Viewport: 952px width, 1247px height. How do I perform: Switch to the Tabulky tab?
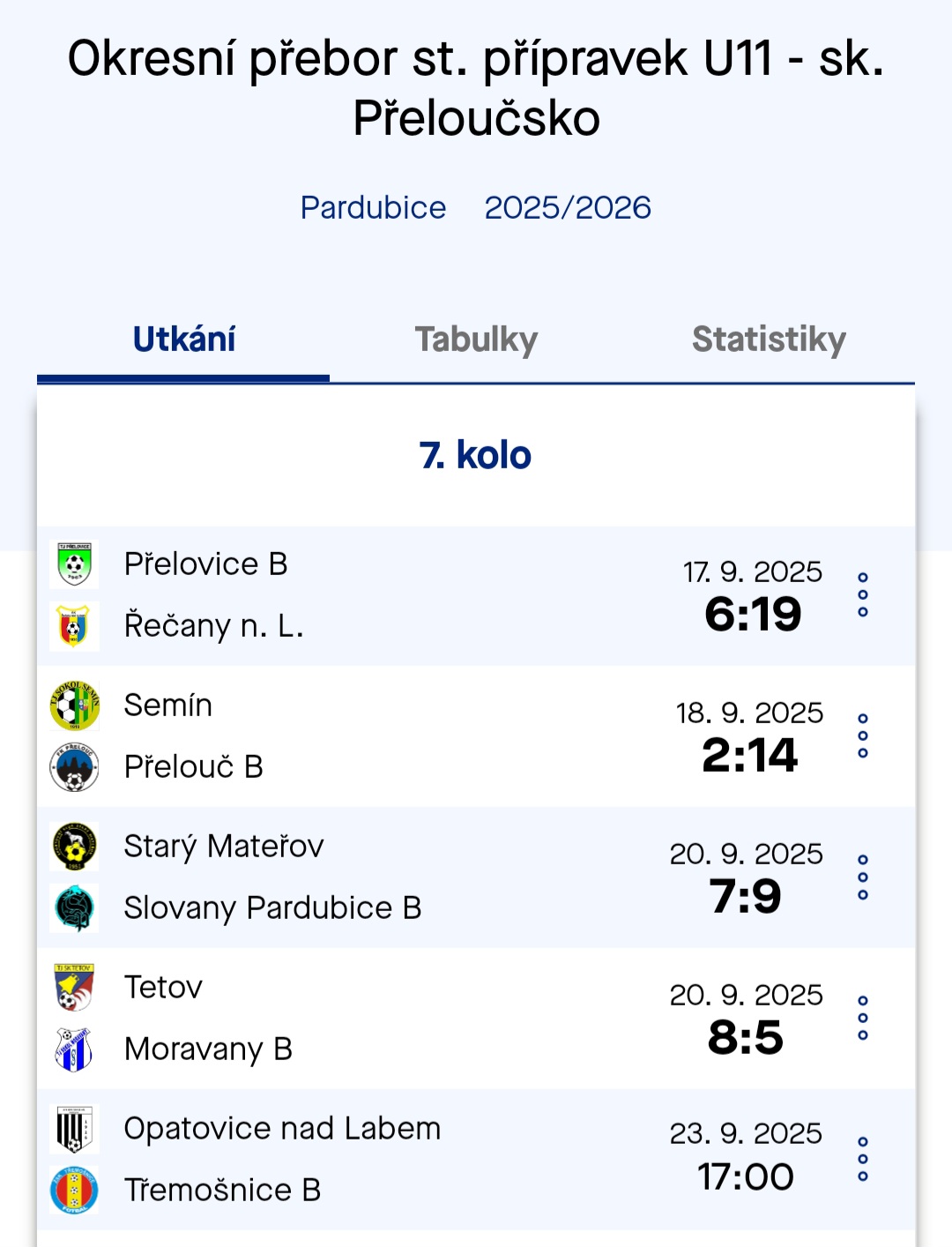coord(476,340)
